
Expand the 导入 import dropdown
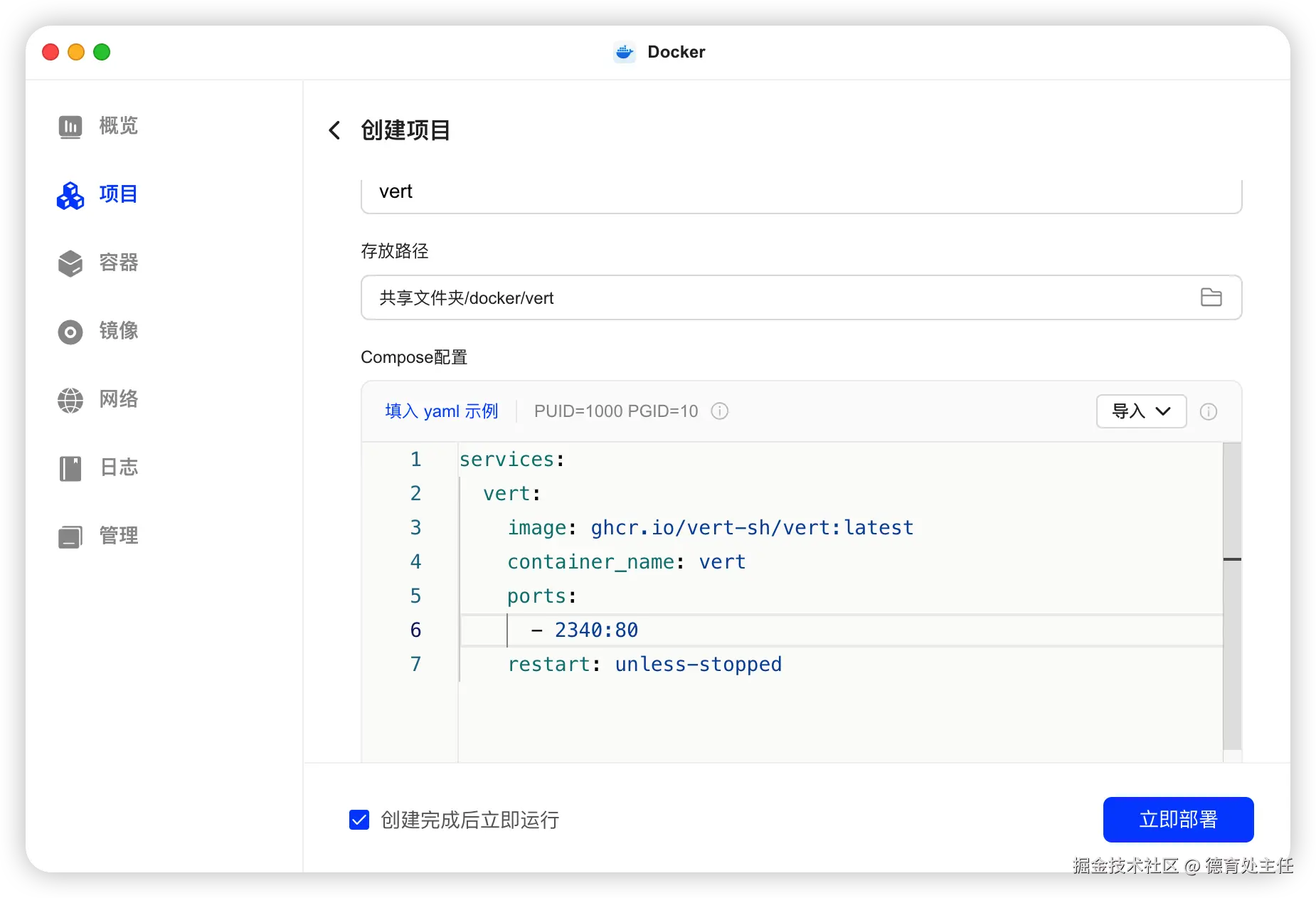click(1141, 411)
